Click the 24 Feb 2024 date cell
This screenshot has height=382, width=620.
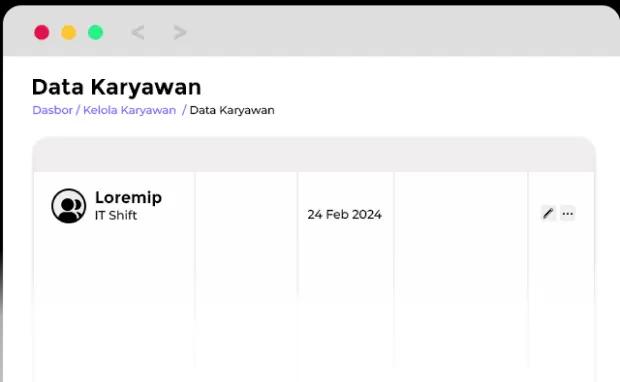(x=344, y=214)
